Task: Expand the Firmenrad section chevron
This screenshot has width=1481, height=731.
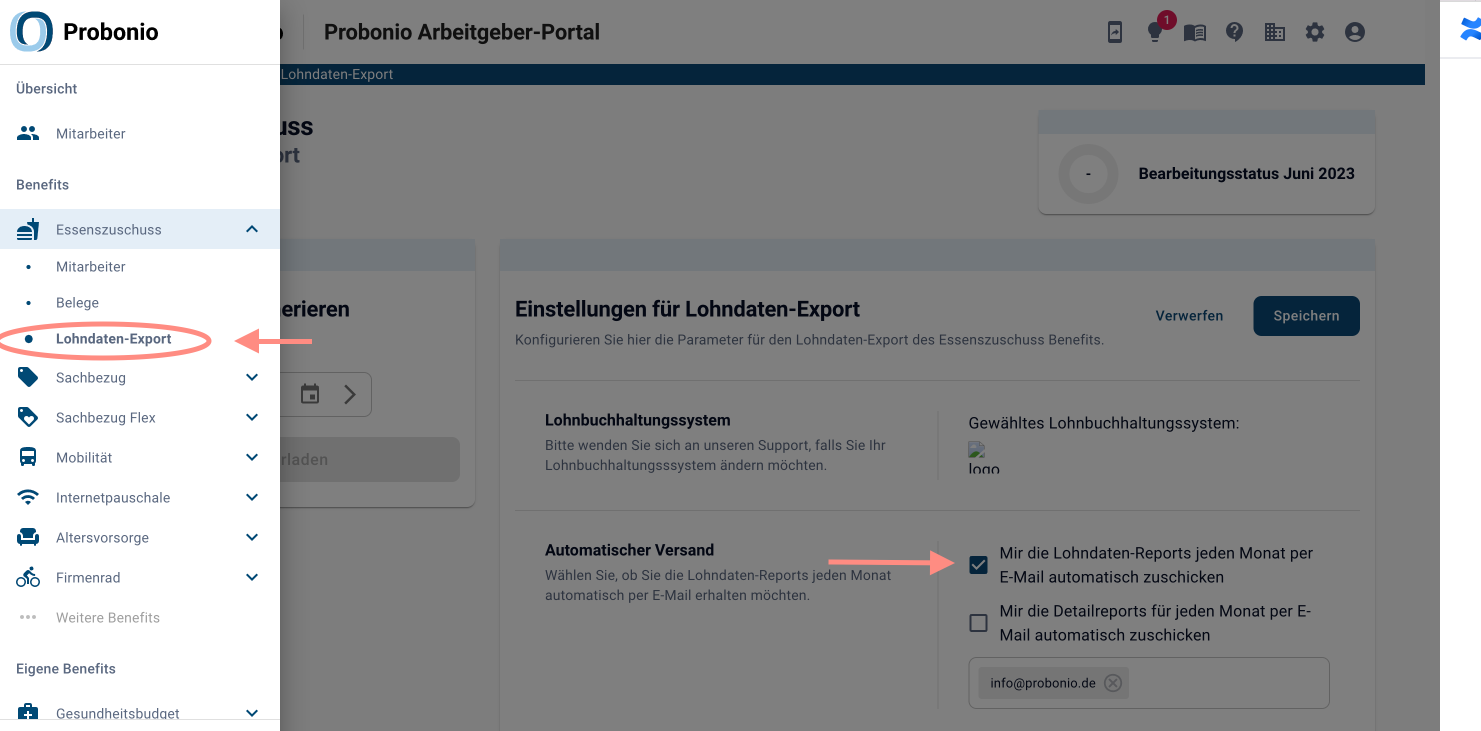Action: pos(252,577)
